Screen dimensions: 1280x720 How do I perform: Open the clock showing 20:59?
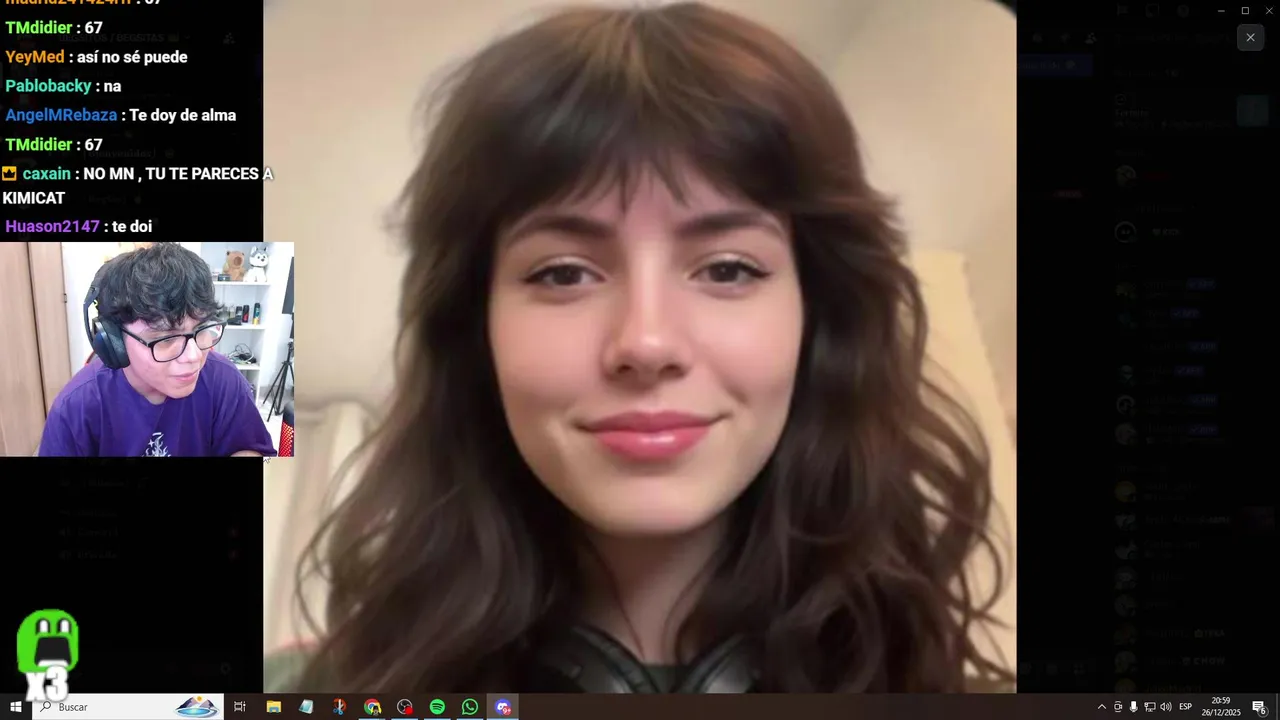tap(1221, 707)
